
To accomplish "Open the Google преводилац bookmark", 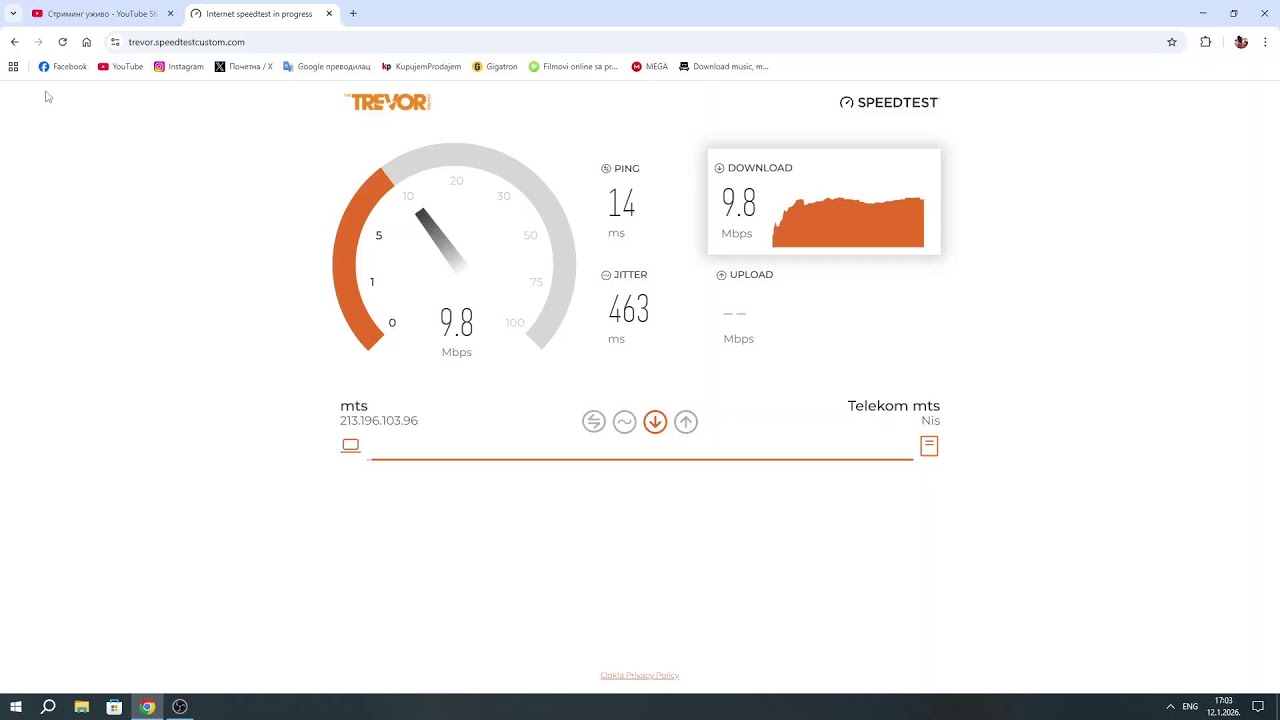I will [327, 67].
